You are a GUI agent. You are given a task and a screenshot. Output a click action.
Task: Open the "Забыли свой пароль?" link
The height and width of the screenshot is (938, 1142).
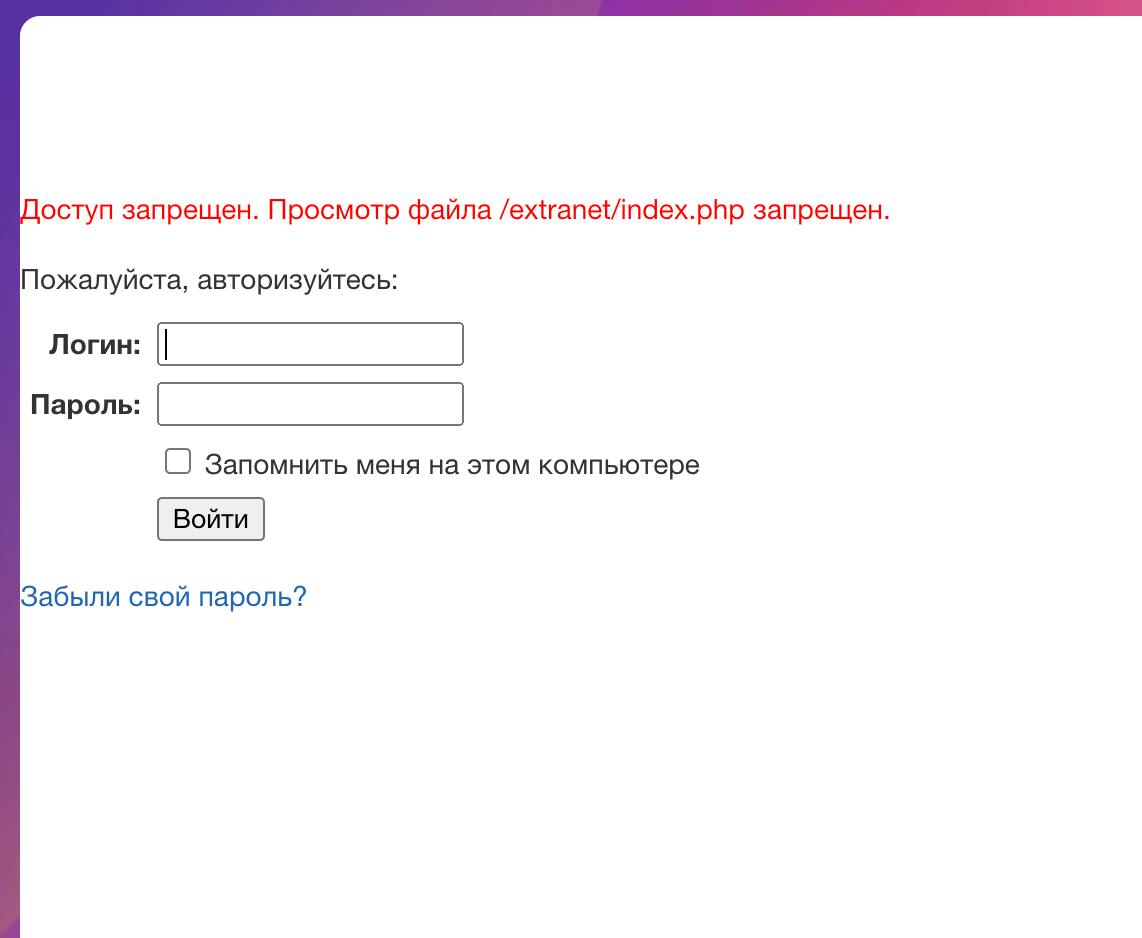tap(163, 597)
